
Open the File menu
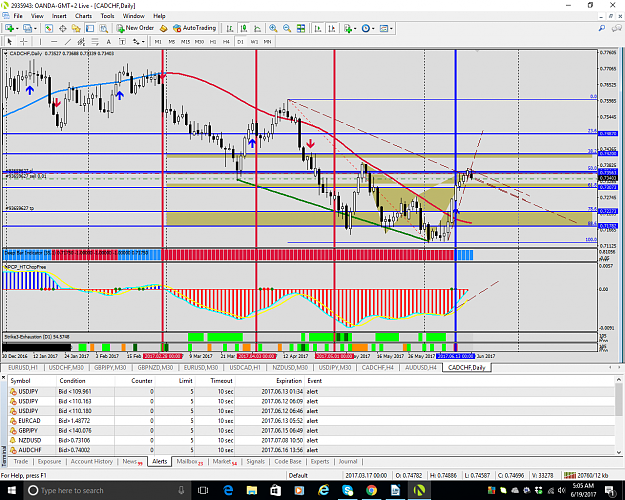coord(18,16)
